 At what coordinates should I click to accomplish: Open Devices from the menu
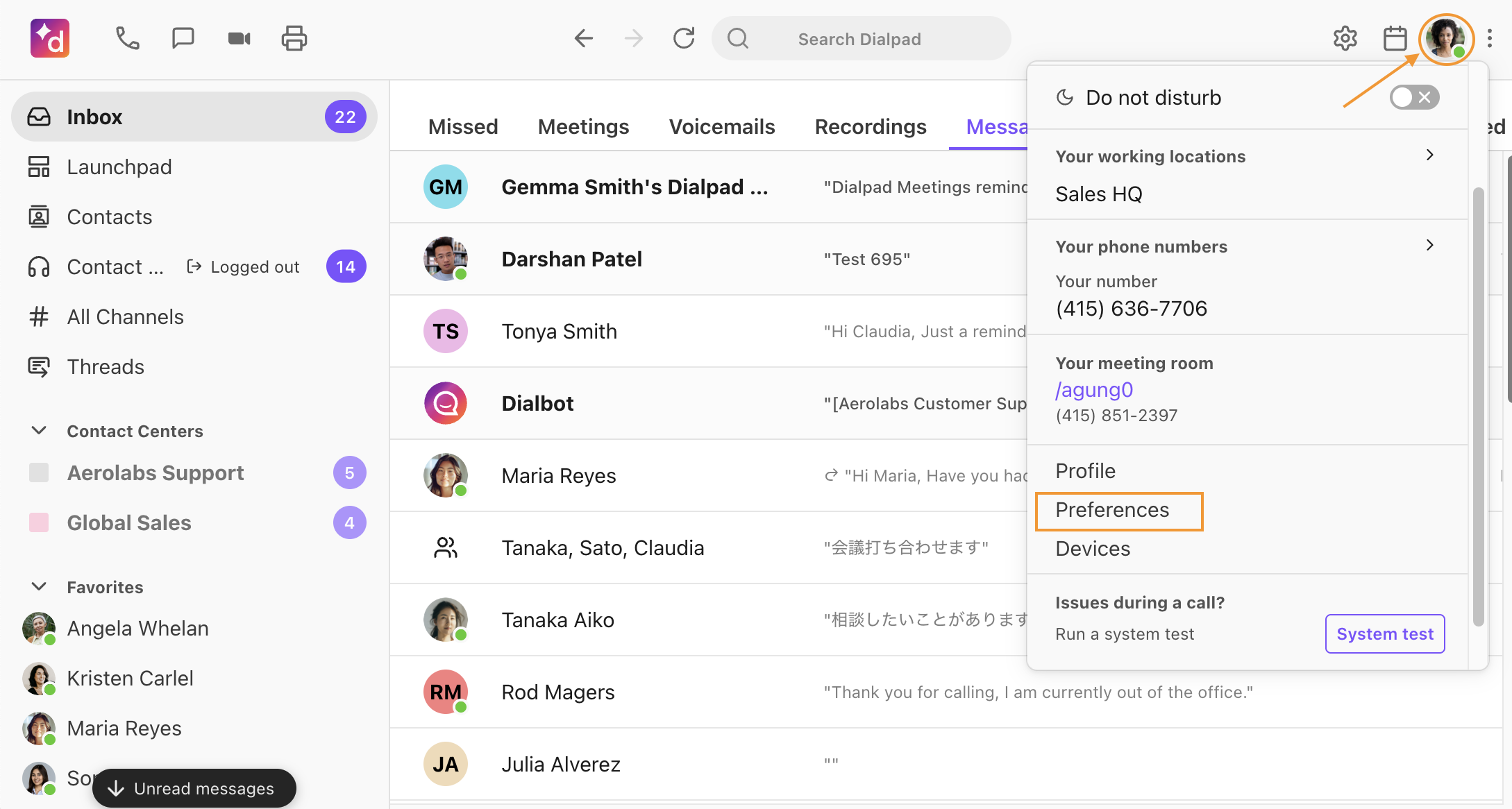pyautogui.click(x=1093, y=548)
